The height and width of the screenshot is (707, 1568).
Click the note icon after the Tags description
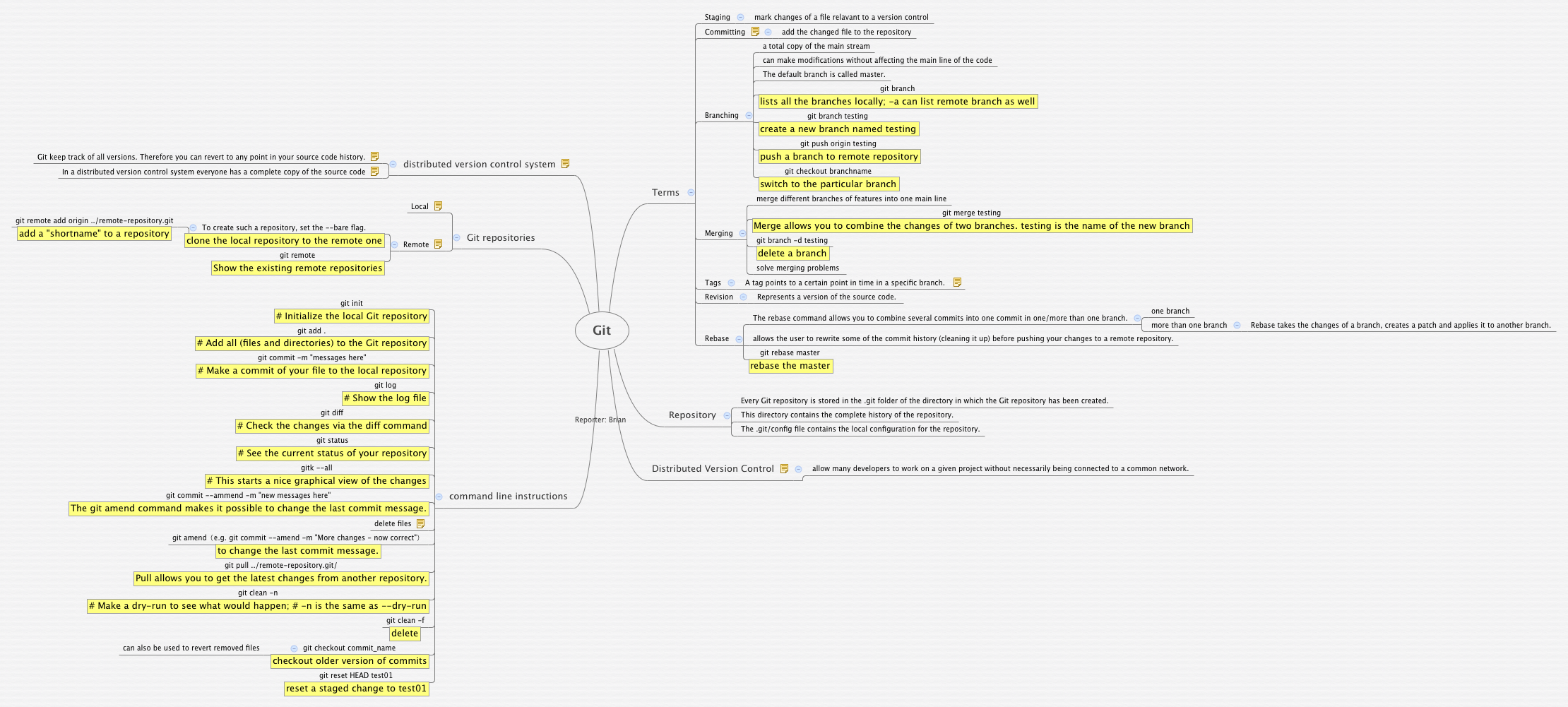958,282
